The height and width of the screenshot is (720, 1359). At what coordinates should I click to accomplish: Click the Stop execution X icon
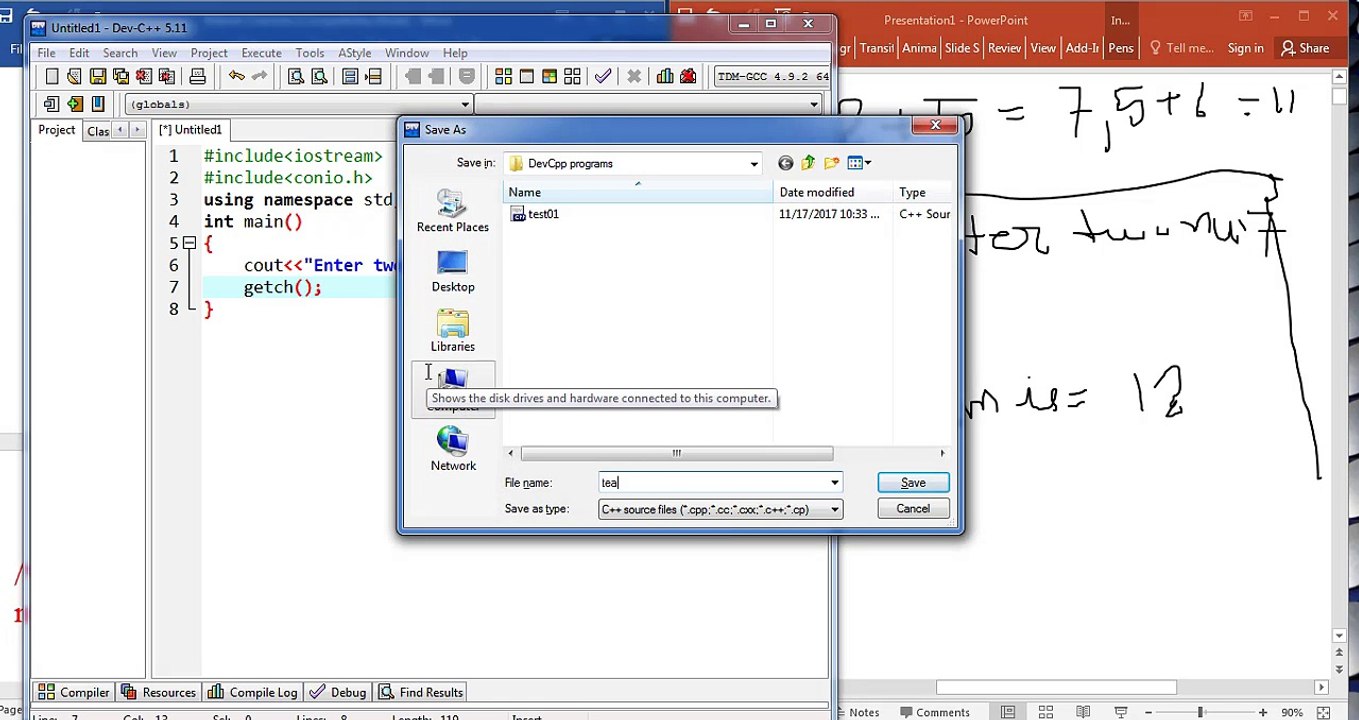tap(634, 76)
